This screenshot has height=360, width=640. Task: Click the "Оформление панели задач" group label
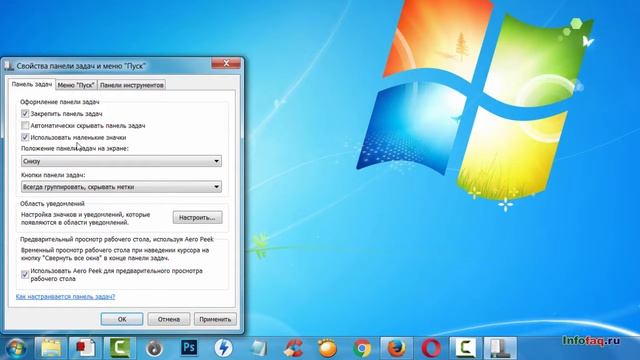pos(60,102)
